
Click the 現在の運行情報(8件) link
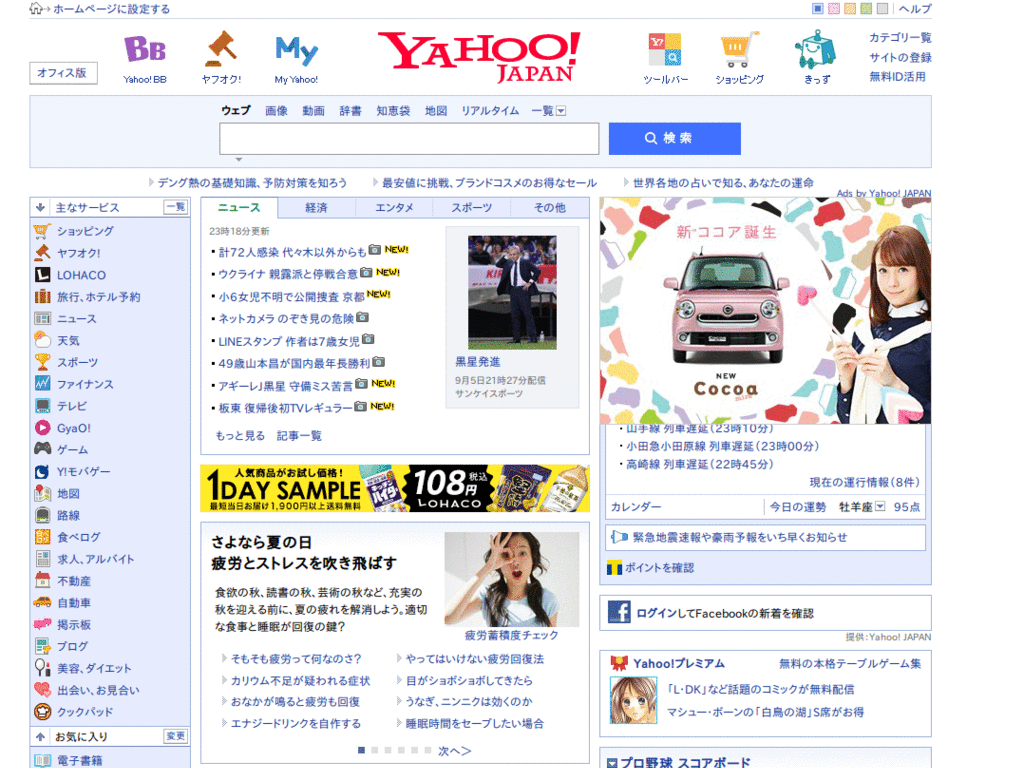[x=865, y=482]
